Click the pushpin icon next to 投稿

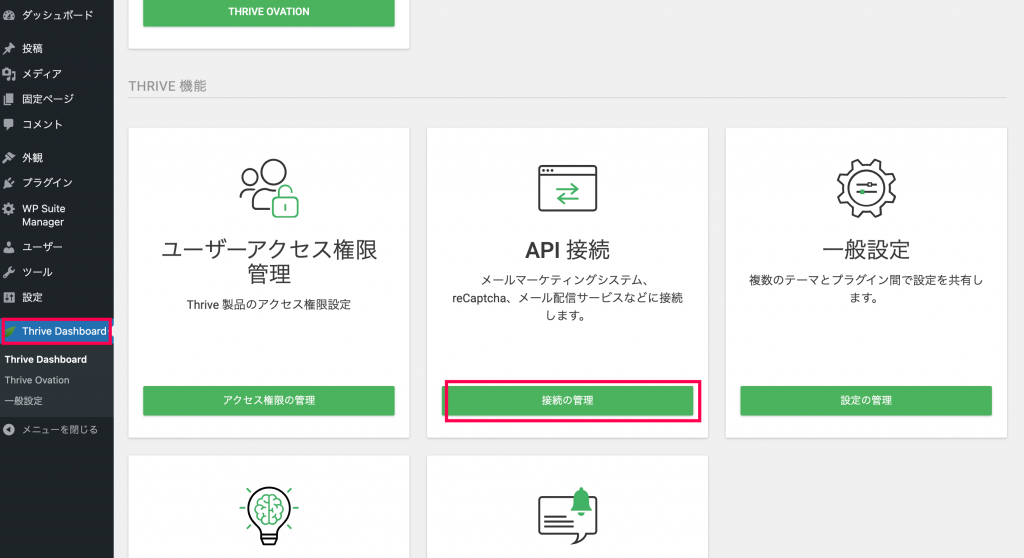coord(8,48)
